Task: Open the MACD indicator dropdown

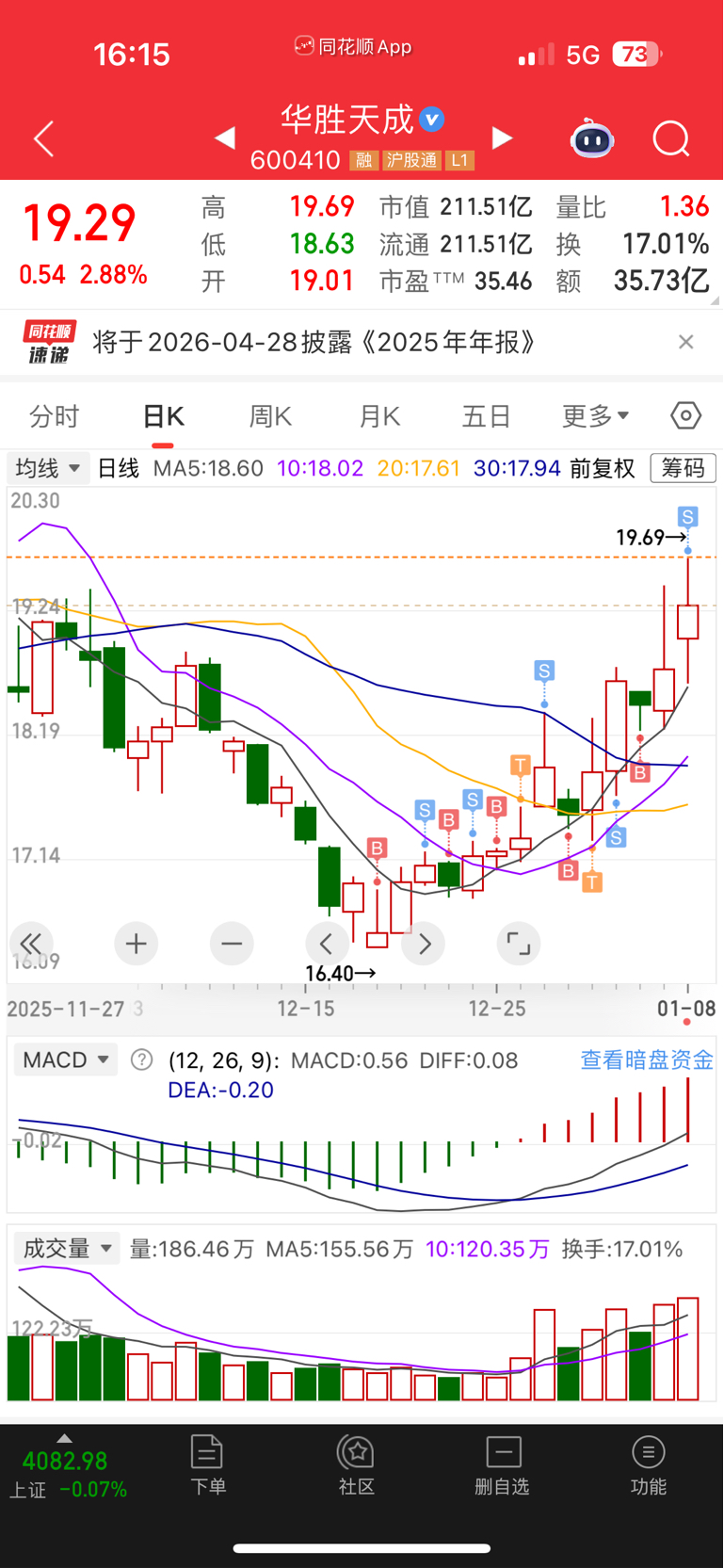Action: click(66, 1059)
